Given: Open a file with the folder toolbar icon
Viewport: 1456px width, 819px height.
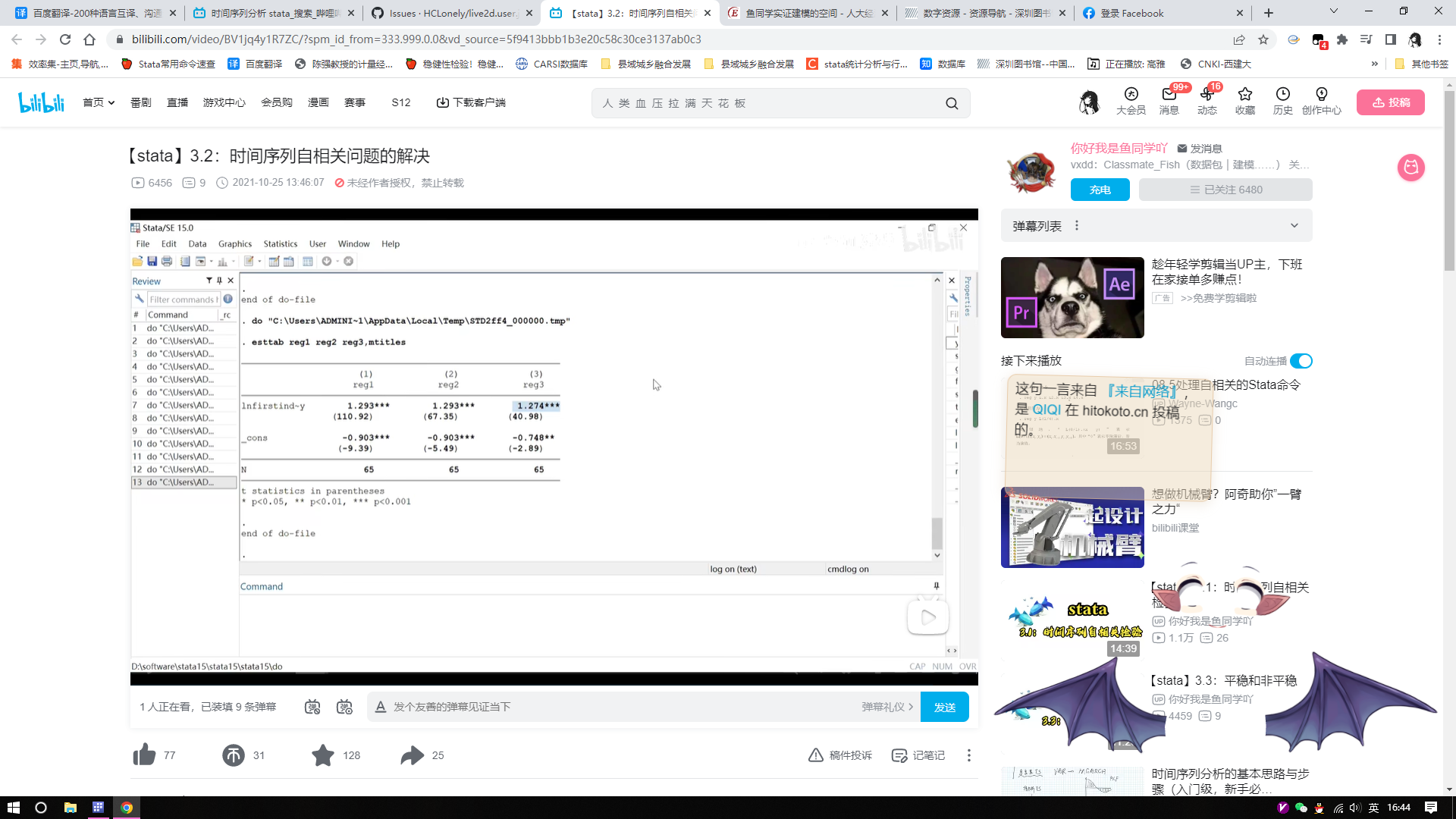Looking at the screenshot, I should pos(138,261).
